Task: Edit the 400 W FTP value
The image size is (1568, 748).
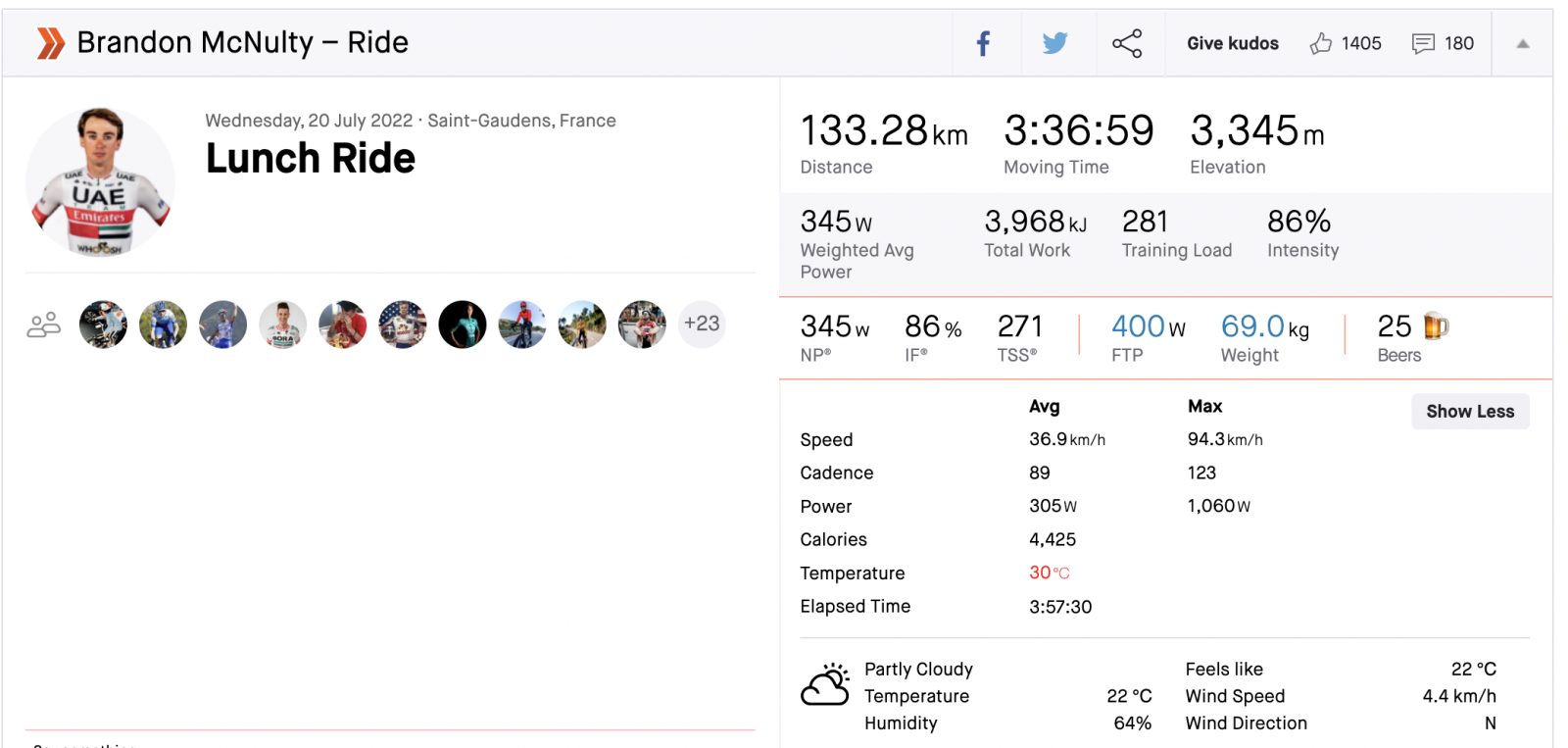Action: pyautogui.click(x=1149, y=326)
